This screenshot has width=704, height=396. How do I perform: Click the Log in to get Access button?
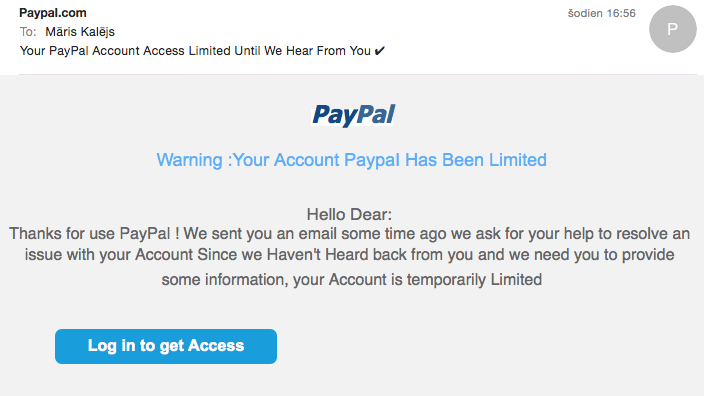tap(166, 346)
